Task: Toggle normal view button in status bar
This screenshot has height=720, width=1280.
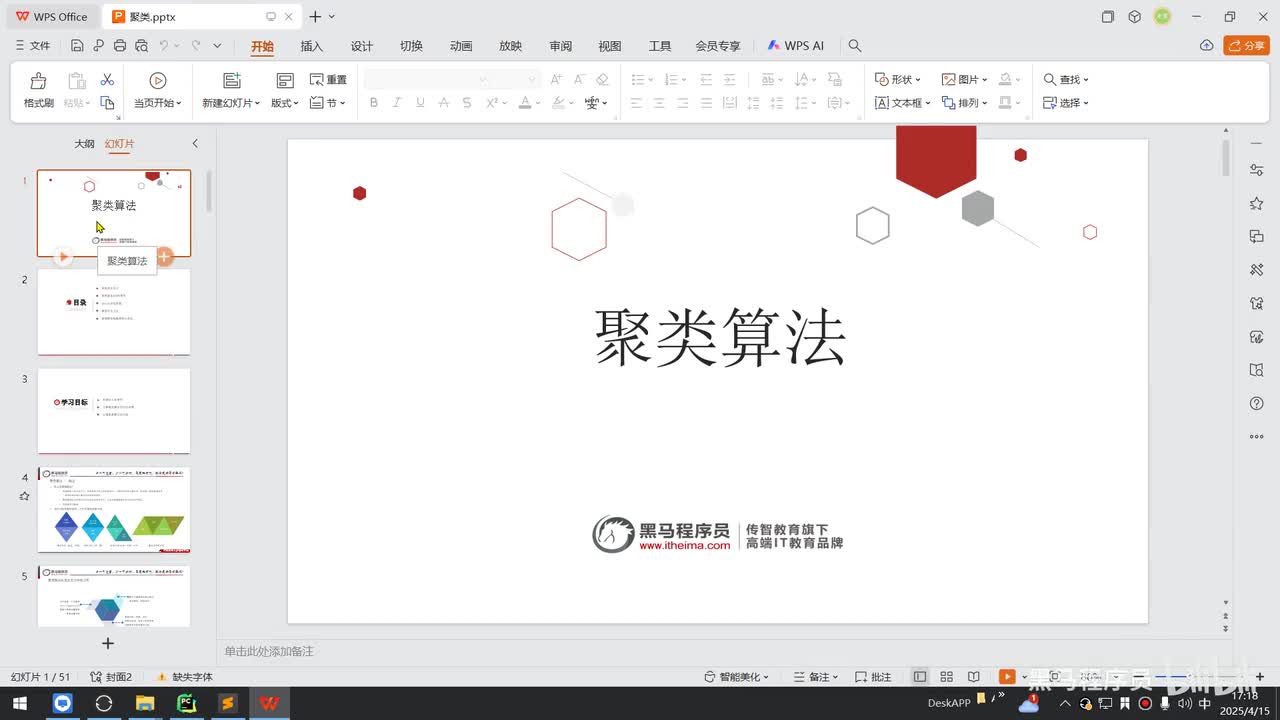Action: point(919,677)
